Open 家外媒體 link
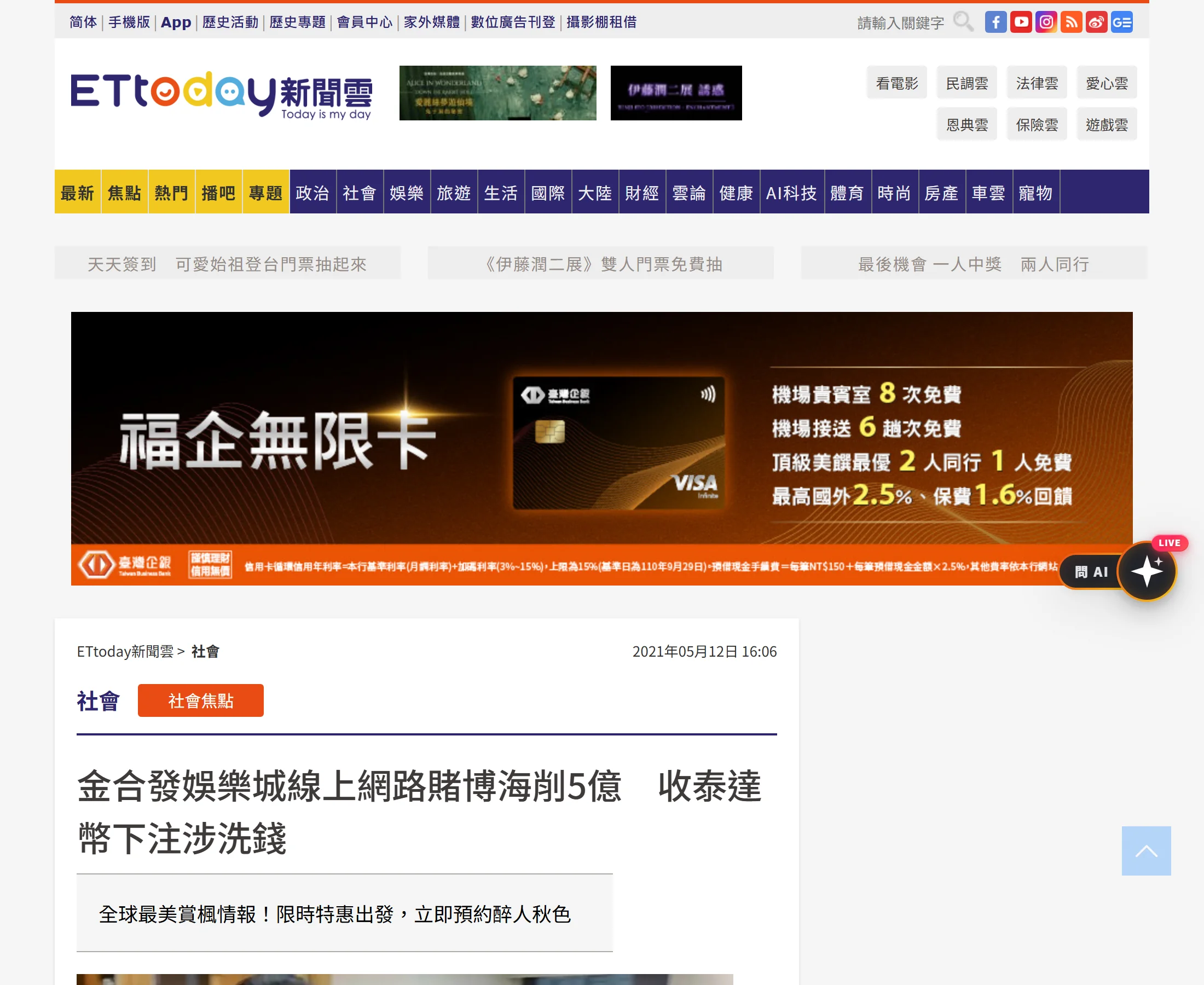Screen dimensions: 1204x985 pyautogui.click(x=432, y=22)
